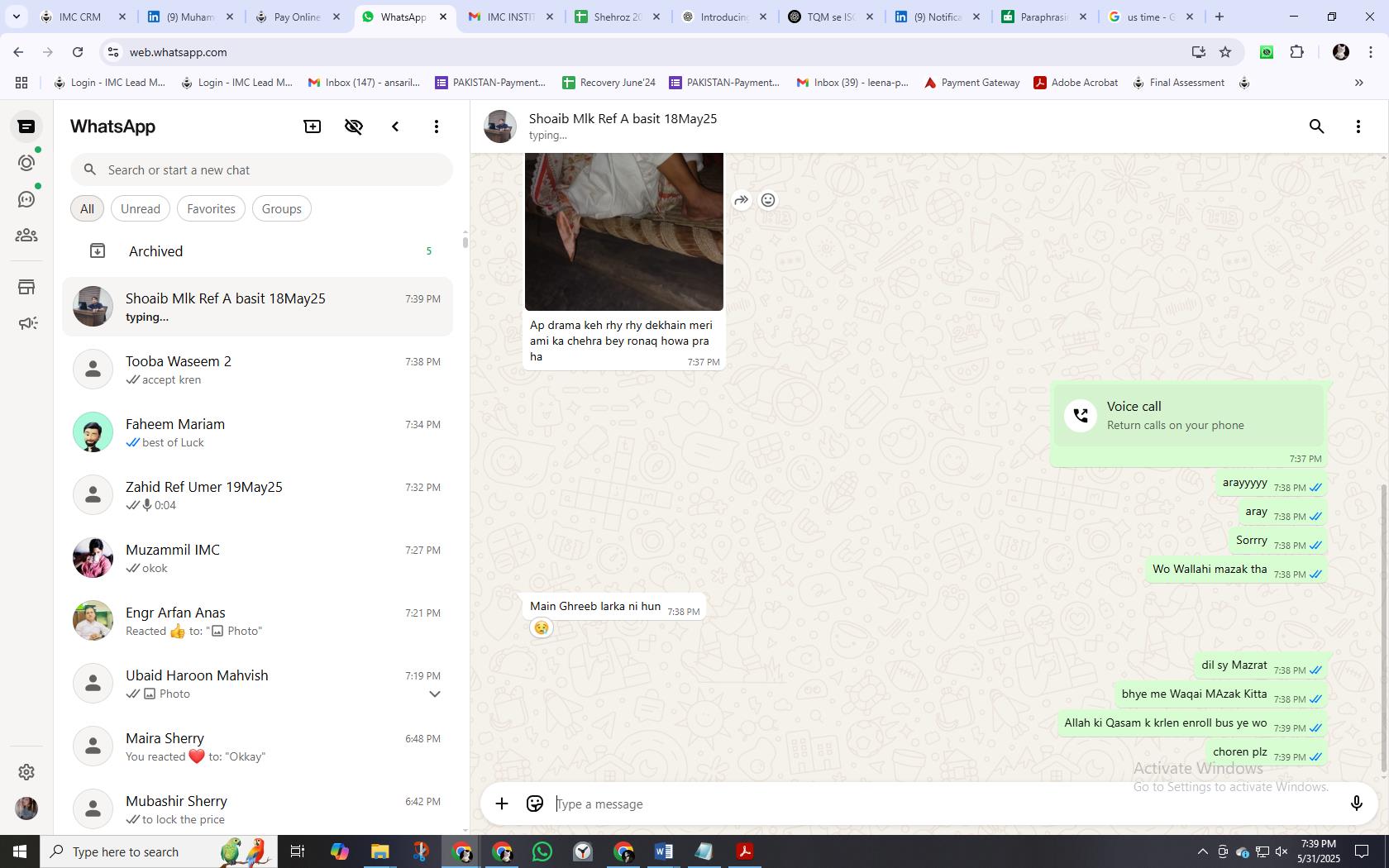
Task: Open Adobe Acrobat bookmark
Action: coord(1076,83)
